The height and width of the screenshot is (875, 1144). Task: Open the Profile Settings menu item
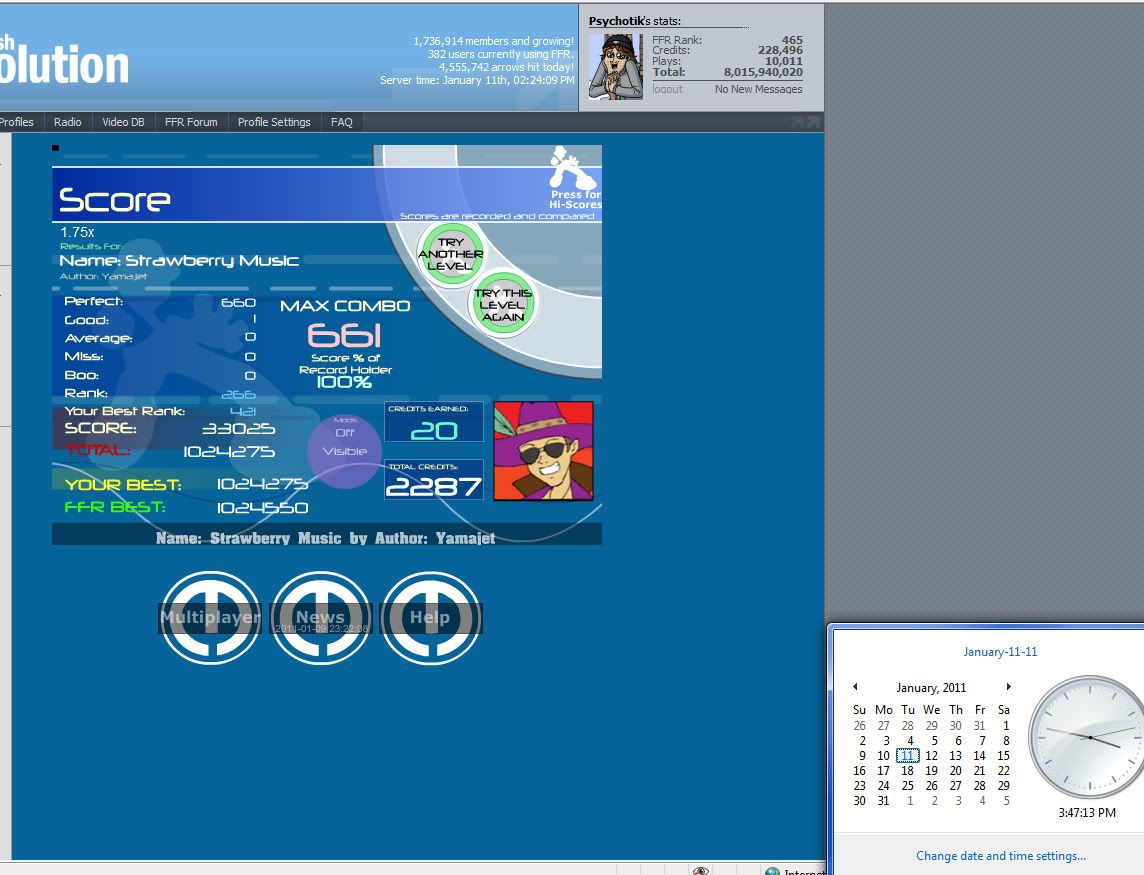tap(274, 122)
